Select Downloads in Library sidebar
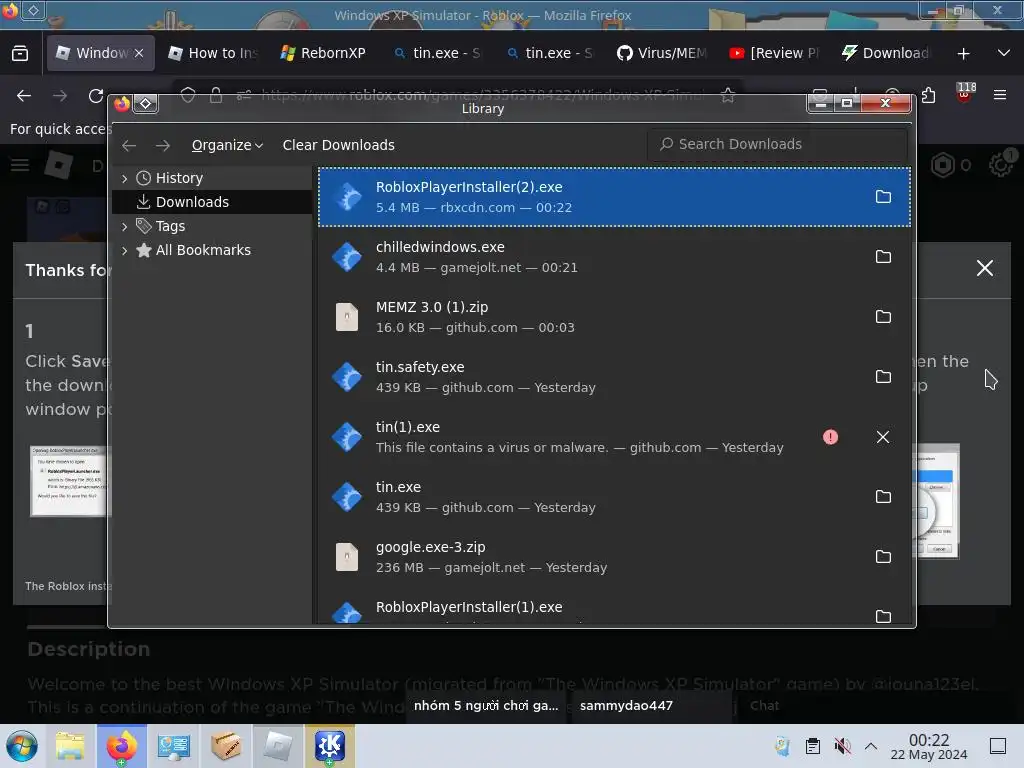The width and height of the screenshot is (1024, 768). 212,202
